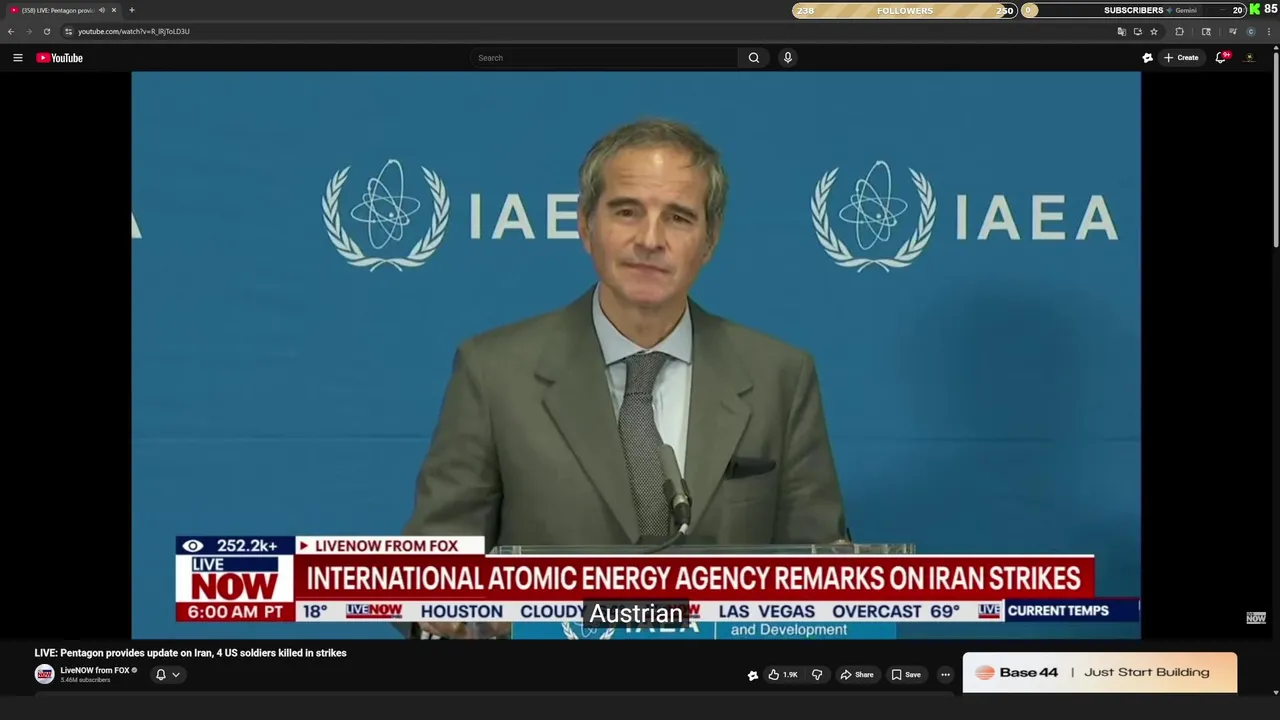Screen dimensions: 1280x720
Task: Click the subscribers goal bar overlay
Action: 1133,10
